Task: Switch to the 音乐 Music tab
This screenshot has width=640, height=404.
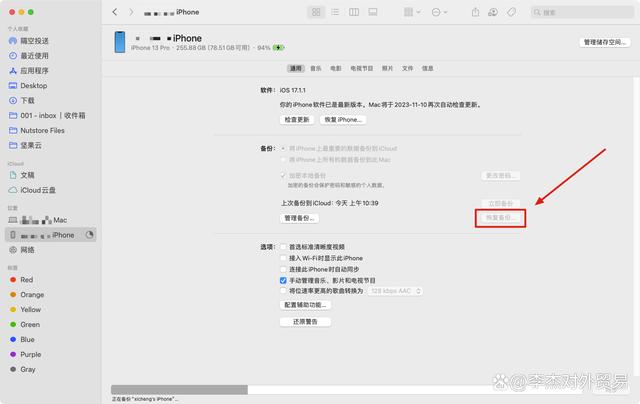Action: (x=316, y=68)
